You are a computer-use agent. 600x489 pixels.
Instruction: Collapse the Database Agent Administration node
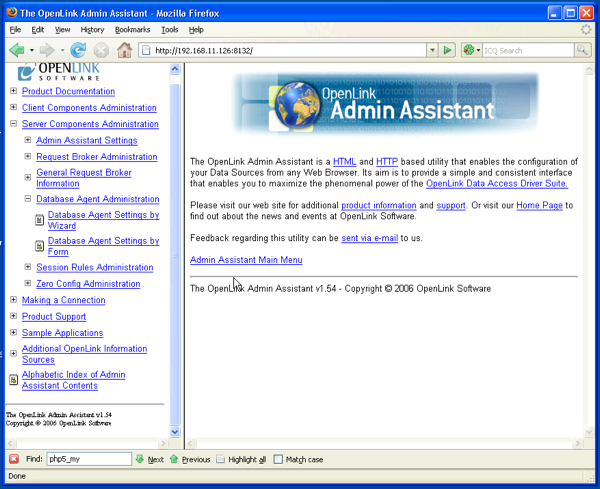pyautogui.click(x=28, y=199)
